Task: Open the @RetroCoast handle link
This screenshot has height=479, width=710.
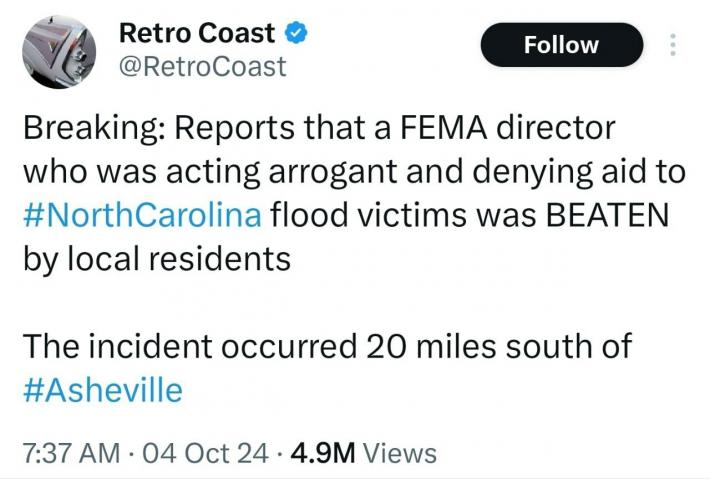Action: point(203,66)
